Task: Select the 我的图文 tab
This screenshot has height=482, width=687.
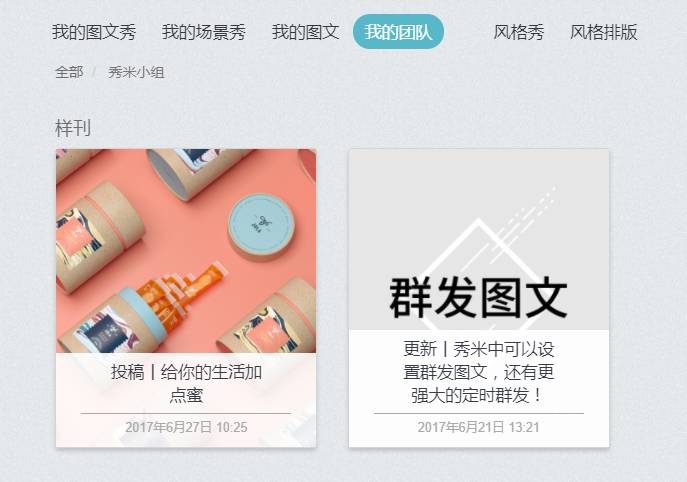Action: pos(305,32)
